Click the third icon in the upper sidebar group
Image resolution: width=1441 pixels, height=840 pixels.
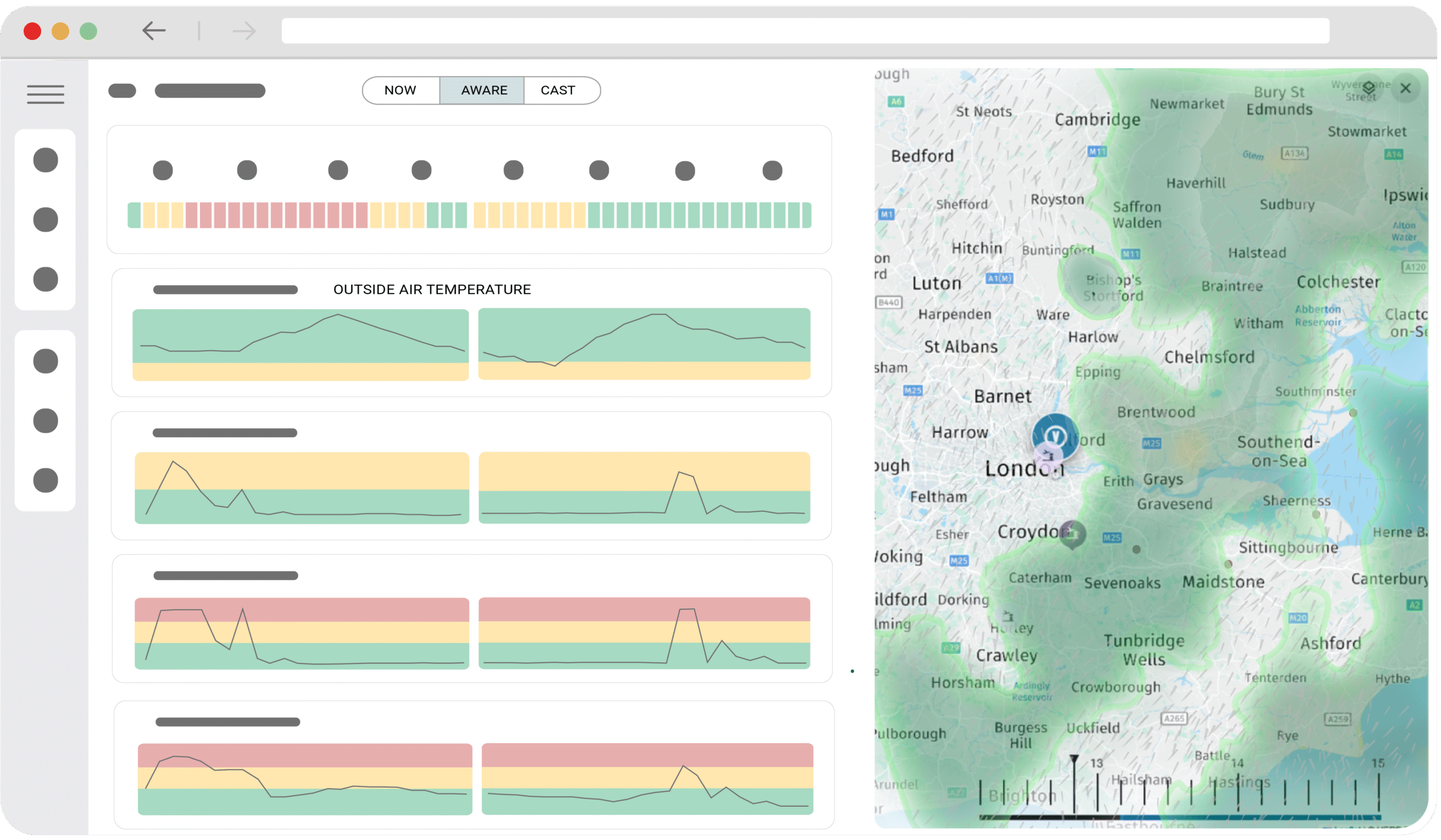click(x=44, y=280)
